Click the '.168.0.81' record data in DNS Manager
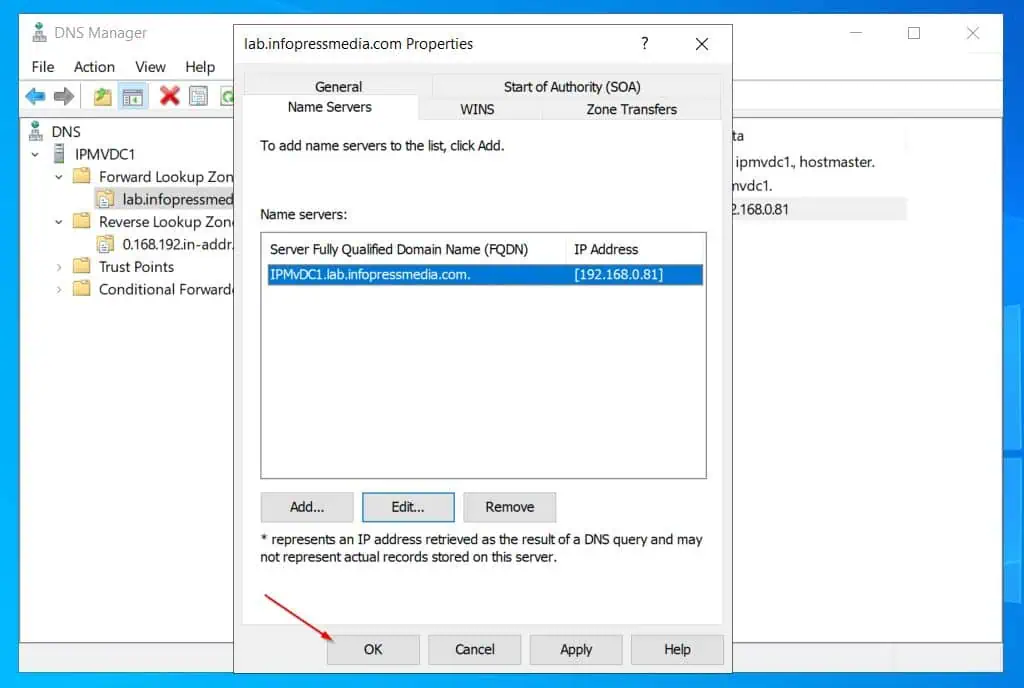 click(761, 210)
